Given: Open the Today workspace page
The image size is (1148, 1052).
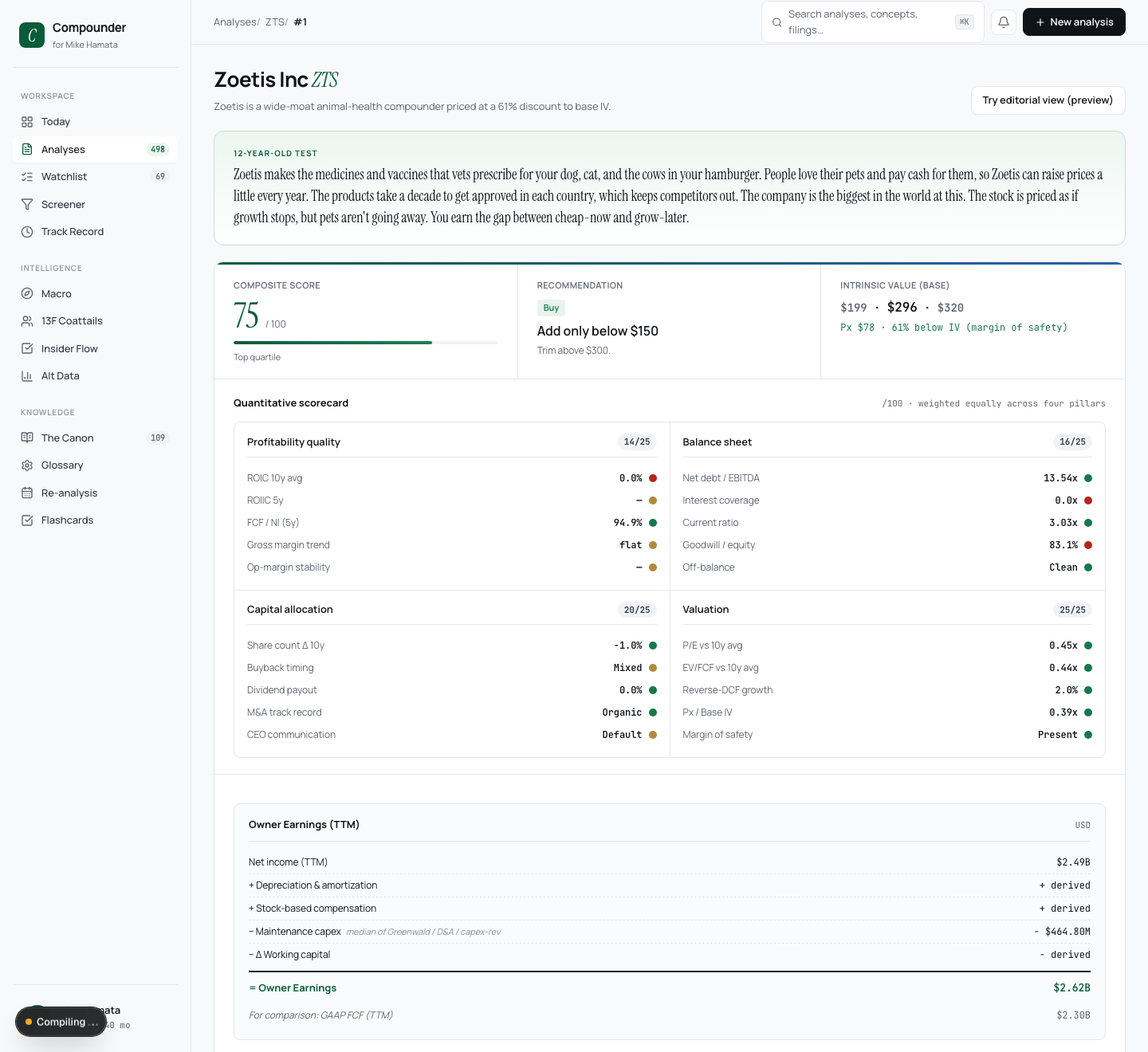Looking at the screenshot, I should [95, 122].
